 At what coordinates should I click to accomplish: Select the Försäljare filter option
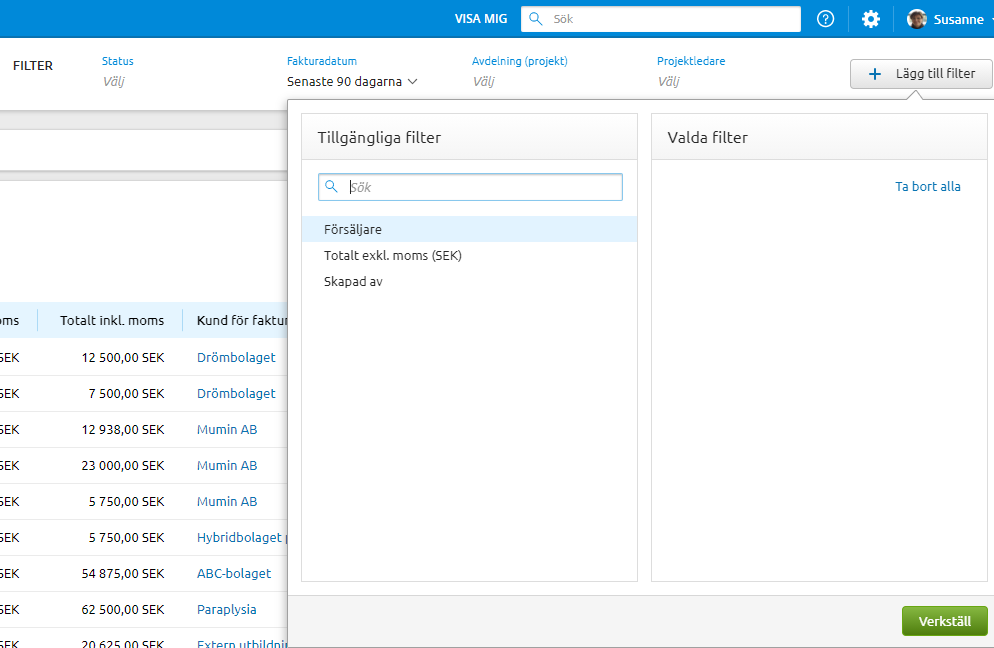pyautogui.click(x=353, y=229)
